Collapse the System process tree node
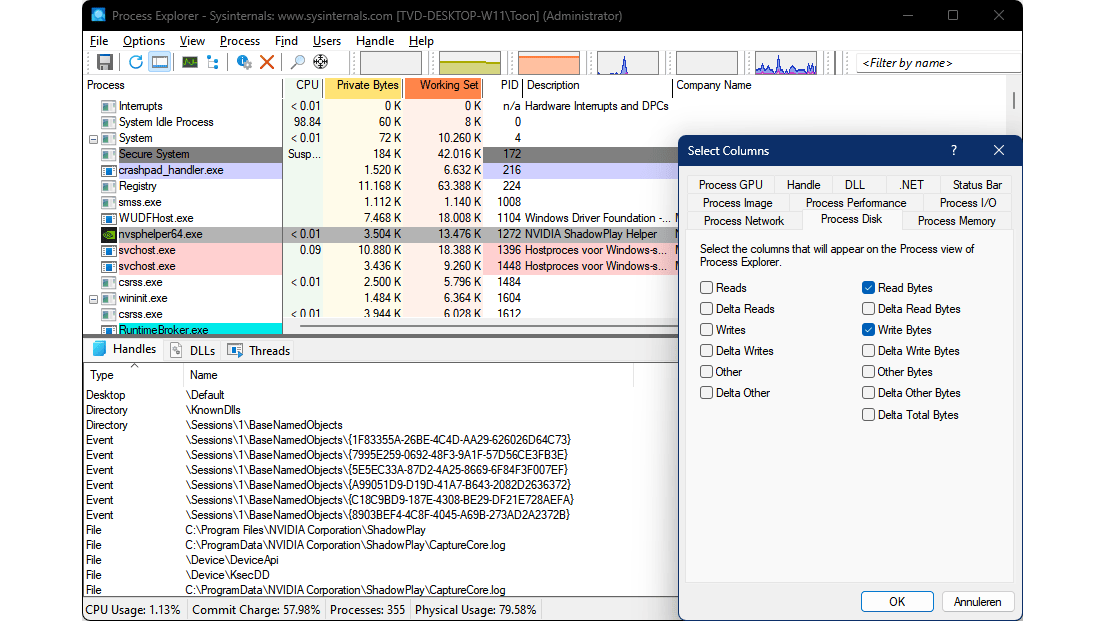Image resolution: width=1104 pixels, height=621 pixels. (x=93, y=139)
